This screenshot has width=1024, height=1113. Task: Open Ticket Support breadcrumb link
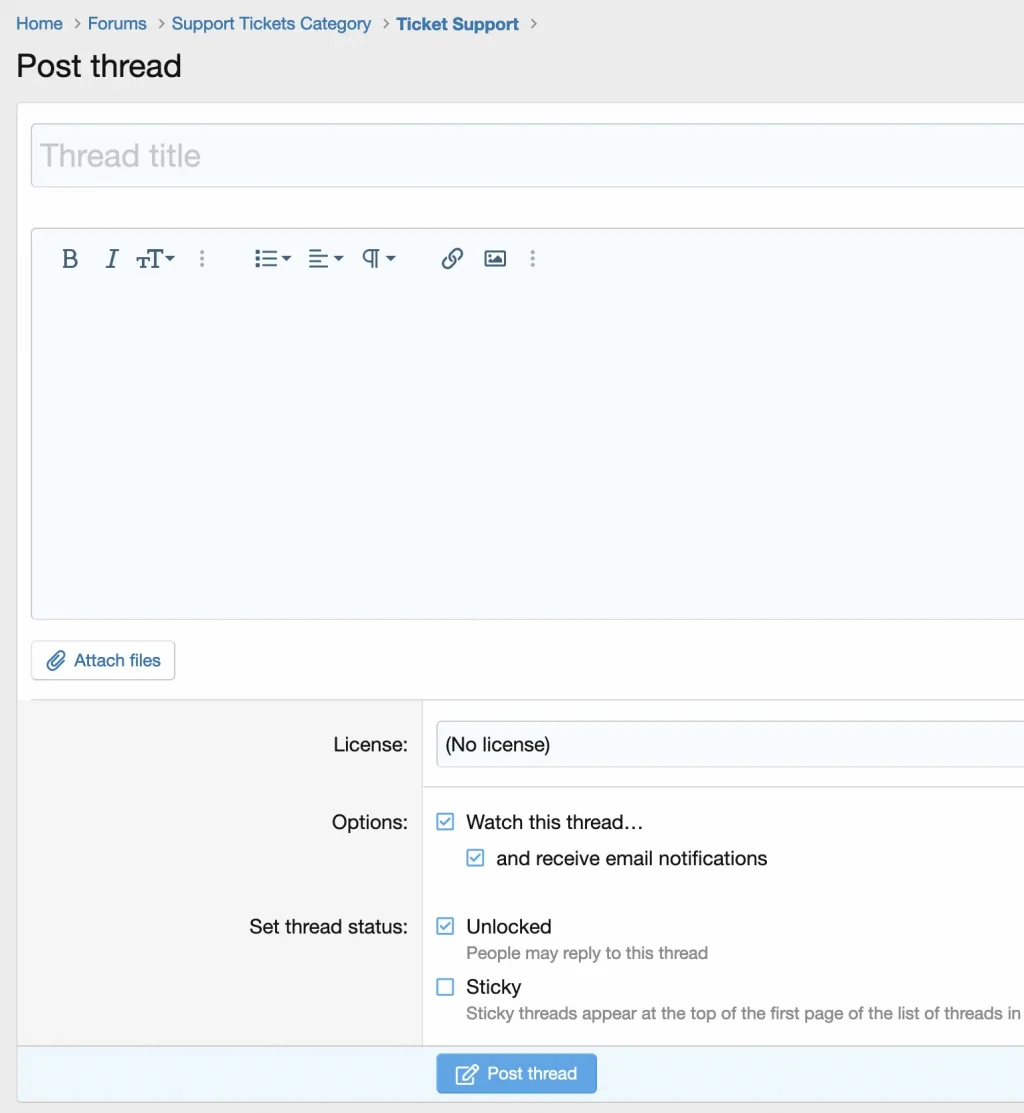458,23
